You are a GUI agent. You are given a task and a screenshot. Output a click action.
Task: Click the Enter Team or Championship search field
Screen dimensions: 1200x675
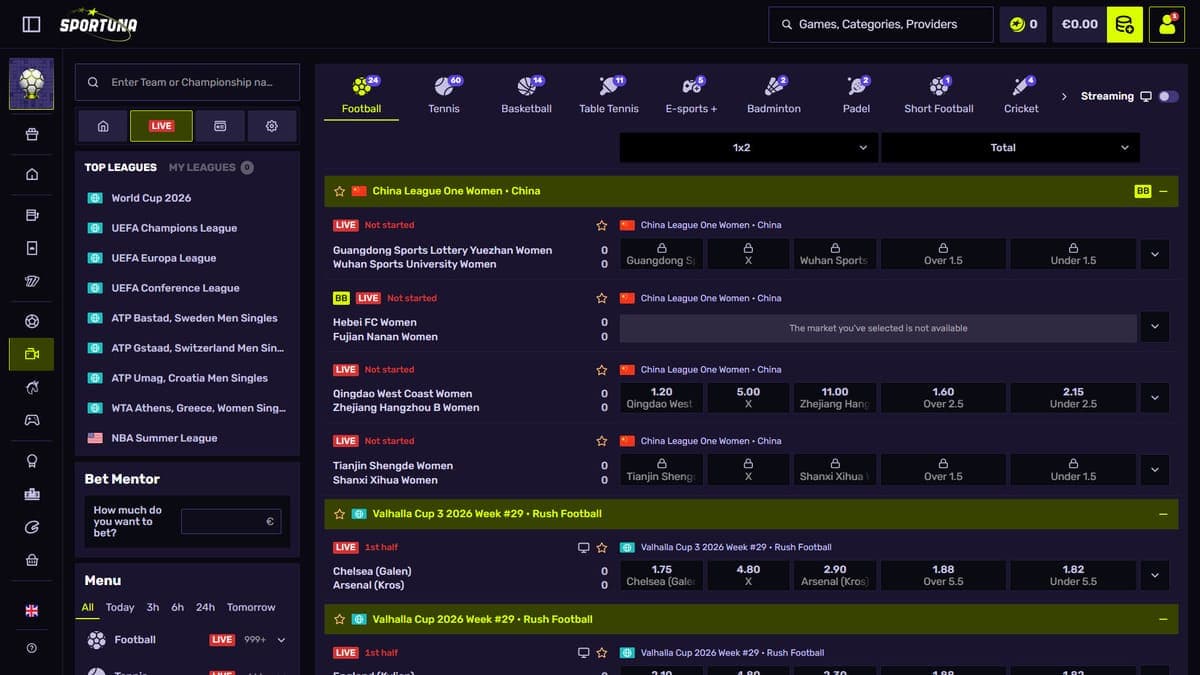point(187,83)
